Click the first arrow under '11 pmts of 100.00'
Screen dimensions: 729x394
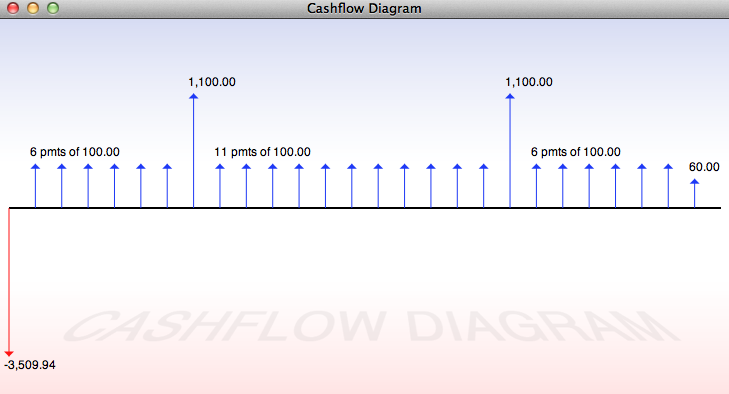tap(220, 186)
